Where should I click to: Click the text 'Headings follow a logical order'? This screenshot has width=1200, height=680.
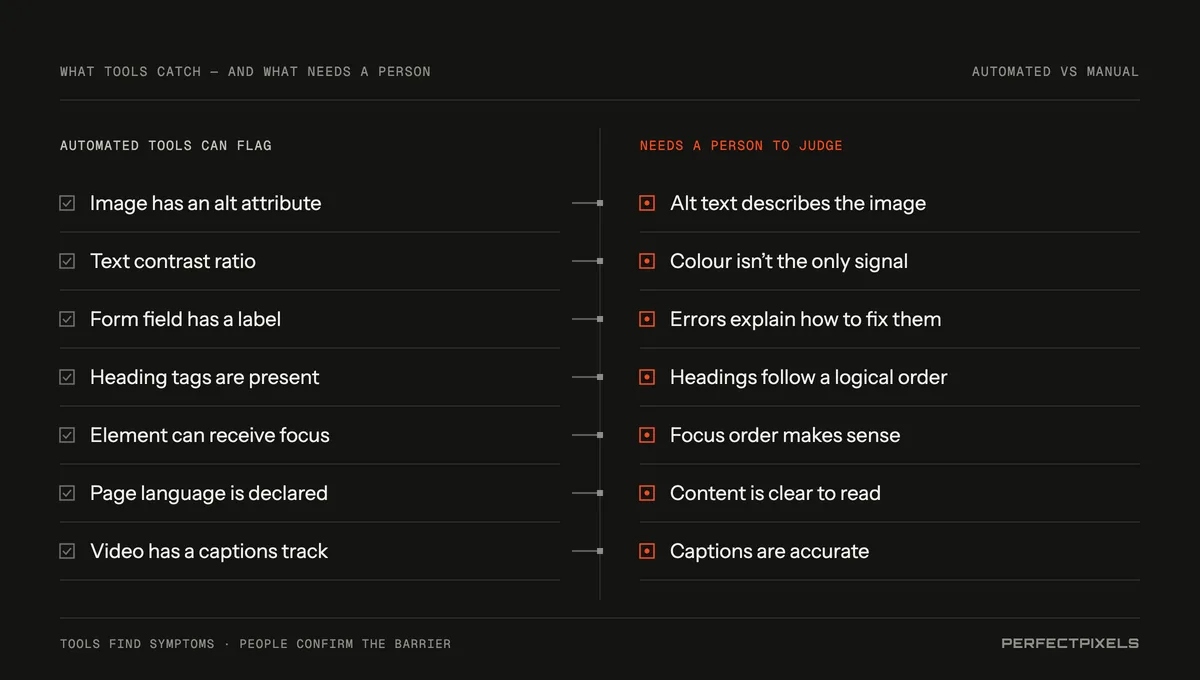point(808,378)
